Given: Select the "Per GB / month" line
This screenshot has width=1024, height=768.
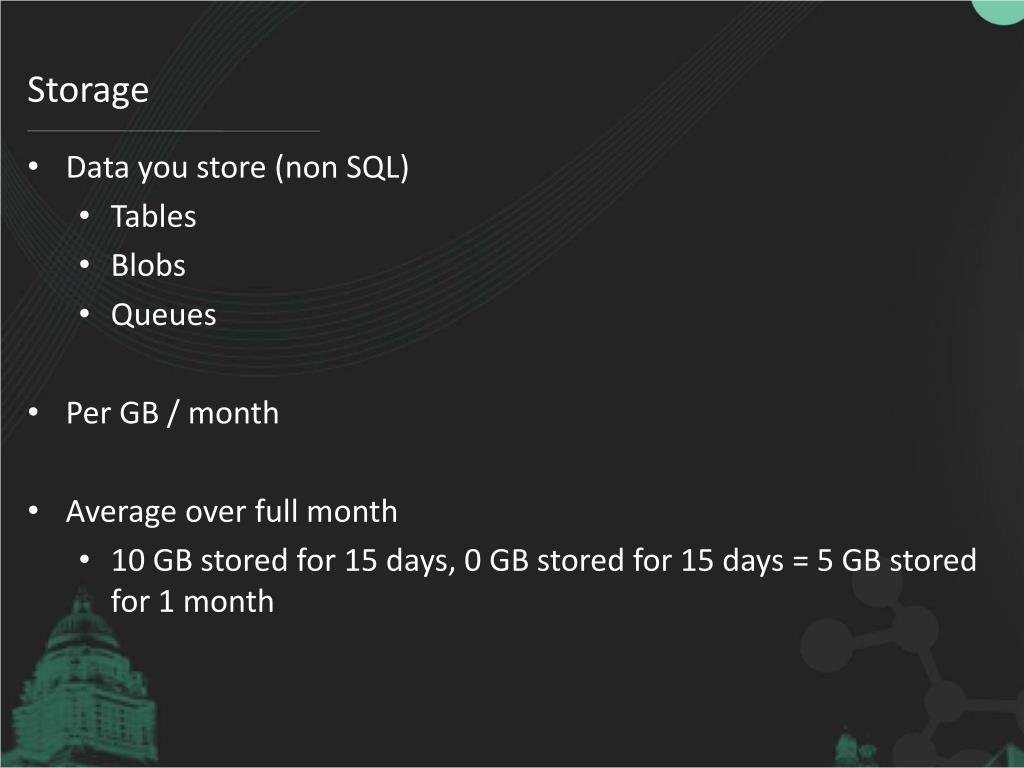Looking at the screenshot, I should (172, 413).
